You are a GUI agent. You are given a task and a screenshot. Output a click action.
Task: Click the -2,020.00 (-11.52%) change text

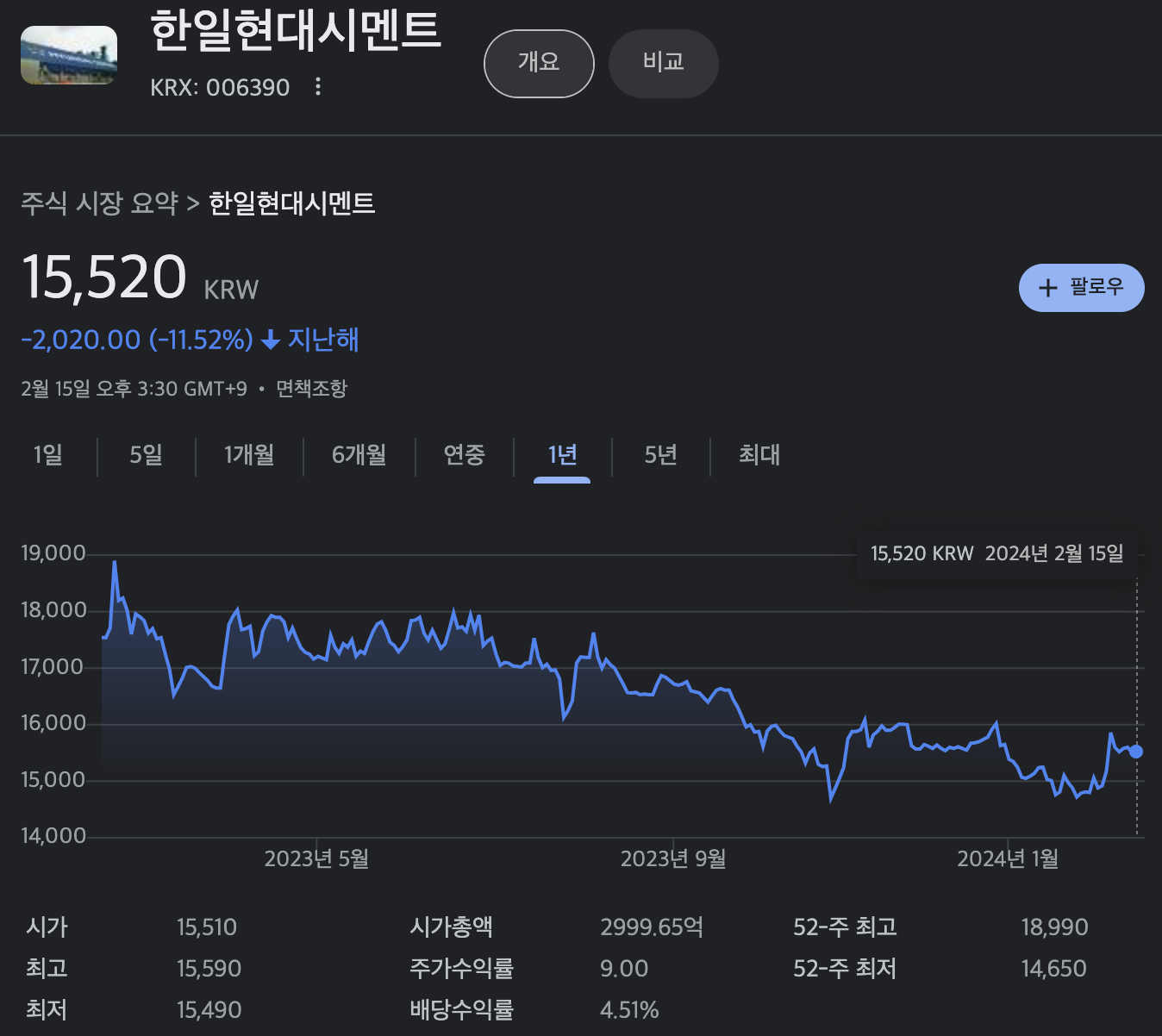pos(137,340)
